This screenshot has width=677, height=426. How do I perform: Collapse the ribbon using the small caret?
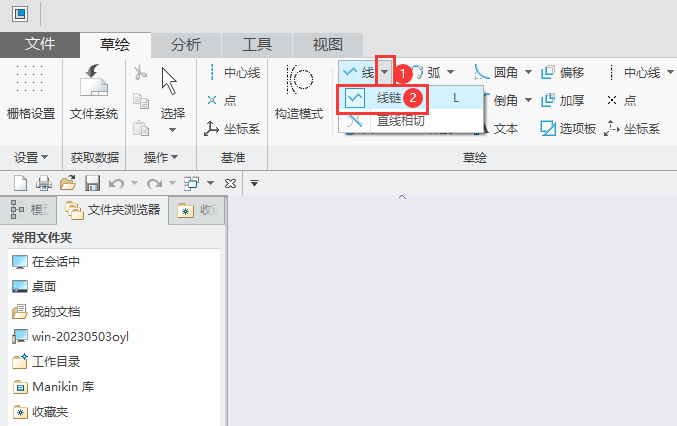click(402, 197)
